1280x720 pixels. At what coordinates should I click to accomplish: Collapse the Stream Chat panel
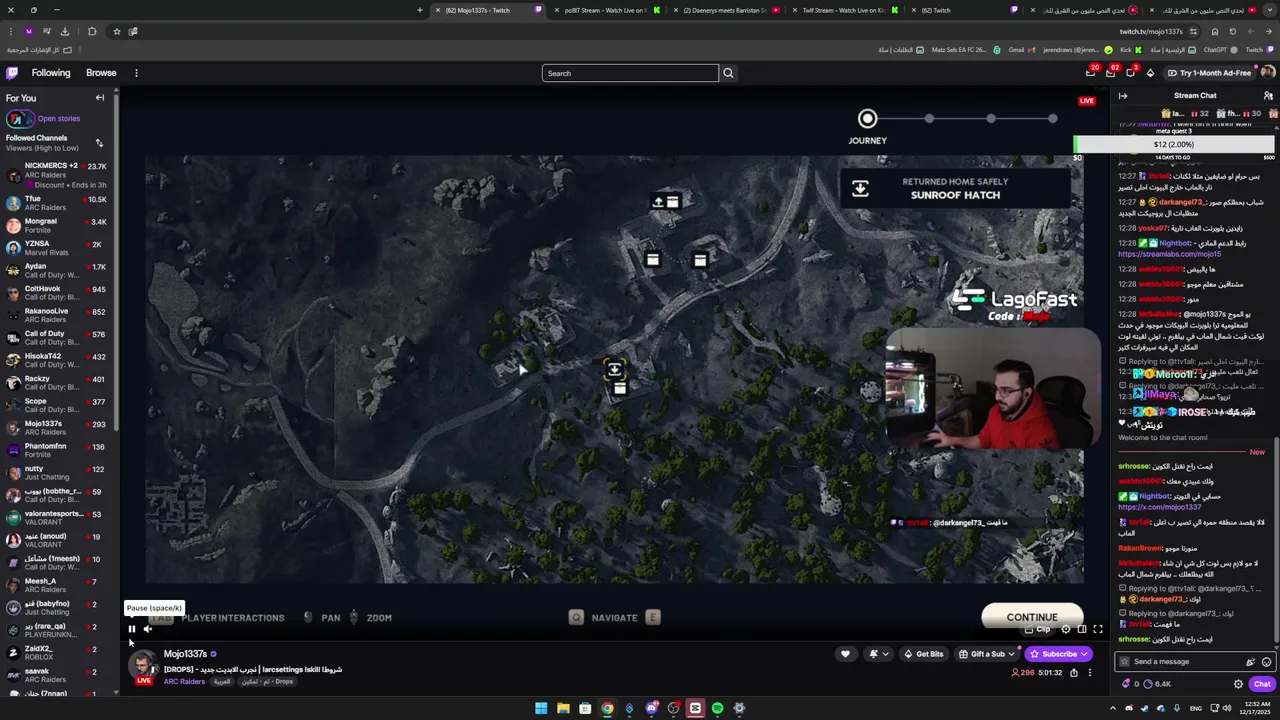tap(1123, 96)
